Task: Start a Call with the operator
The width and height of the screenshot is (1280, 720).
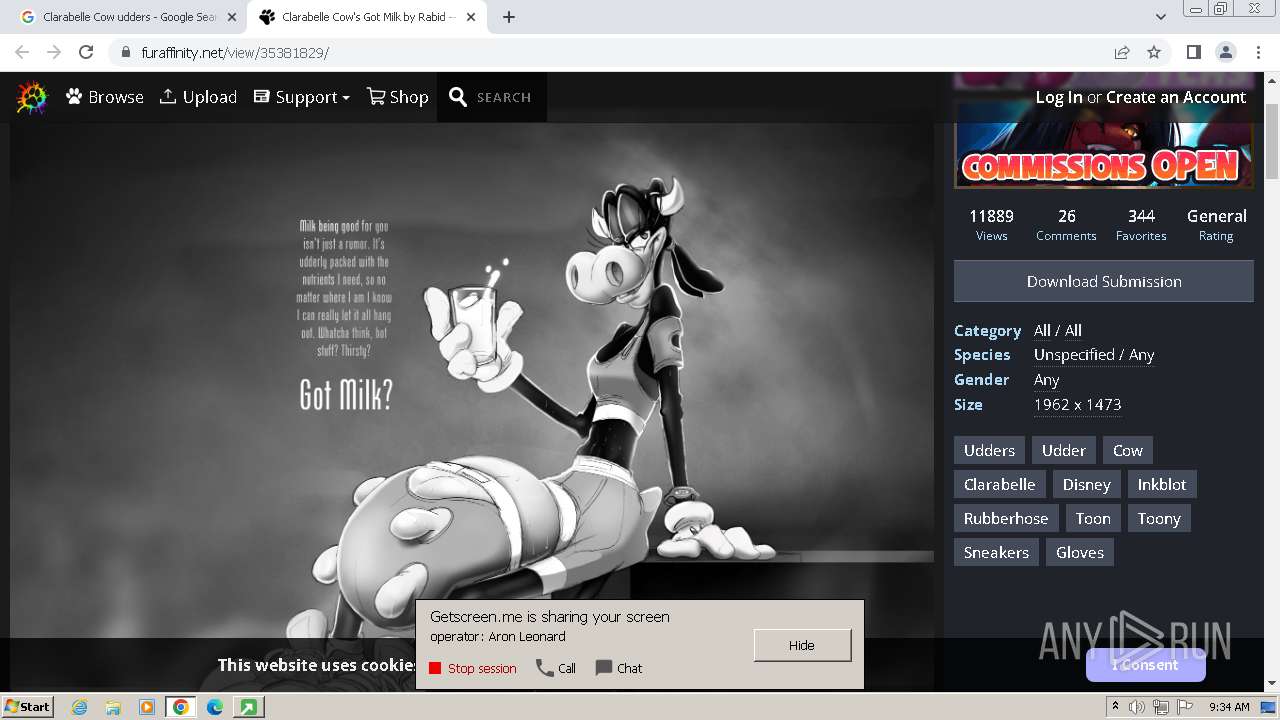Action: 556,668
